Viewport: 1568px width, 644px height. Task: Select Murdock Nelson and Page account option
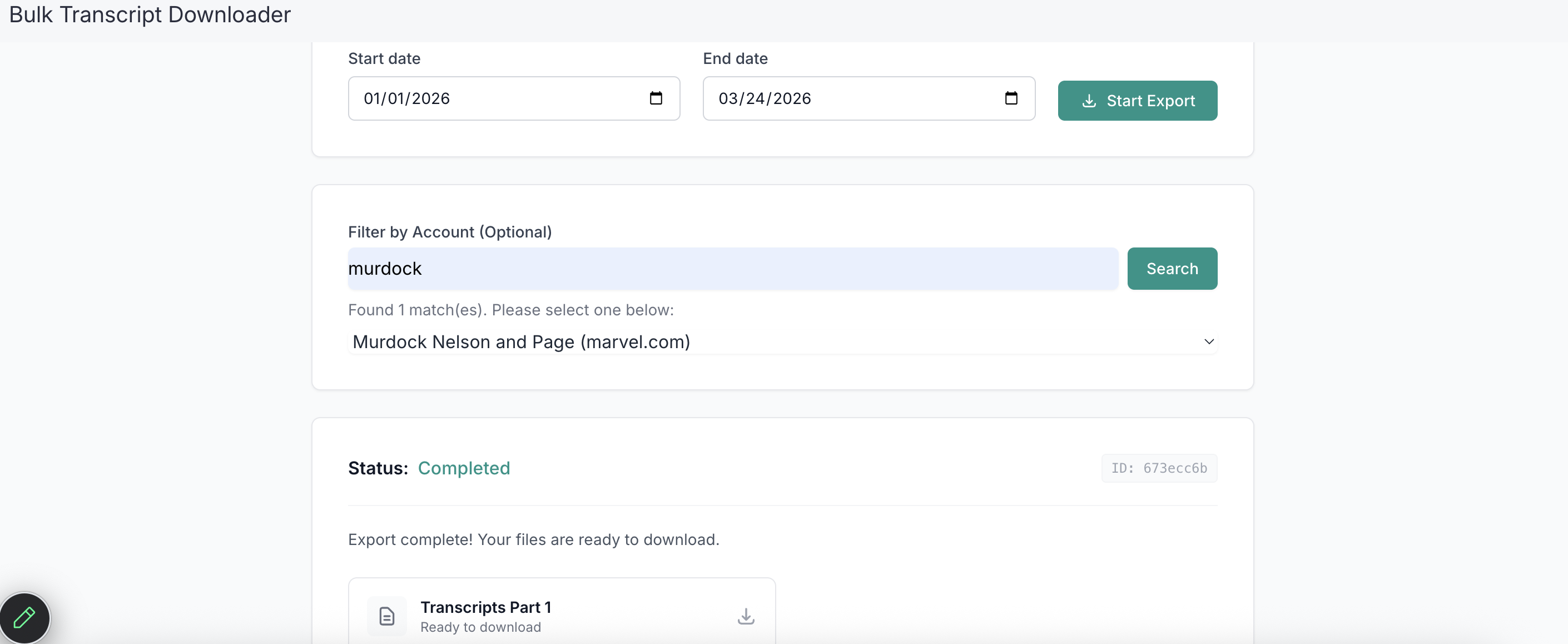point(521,341)
